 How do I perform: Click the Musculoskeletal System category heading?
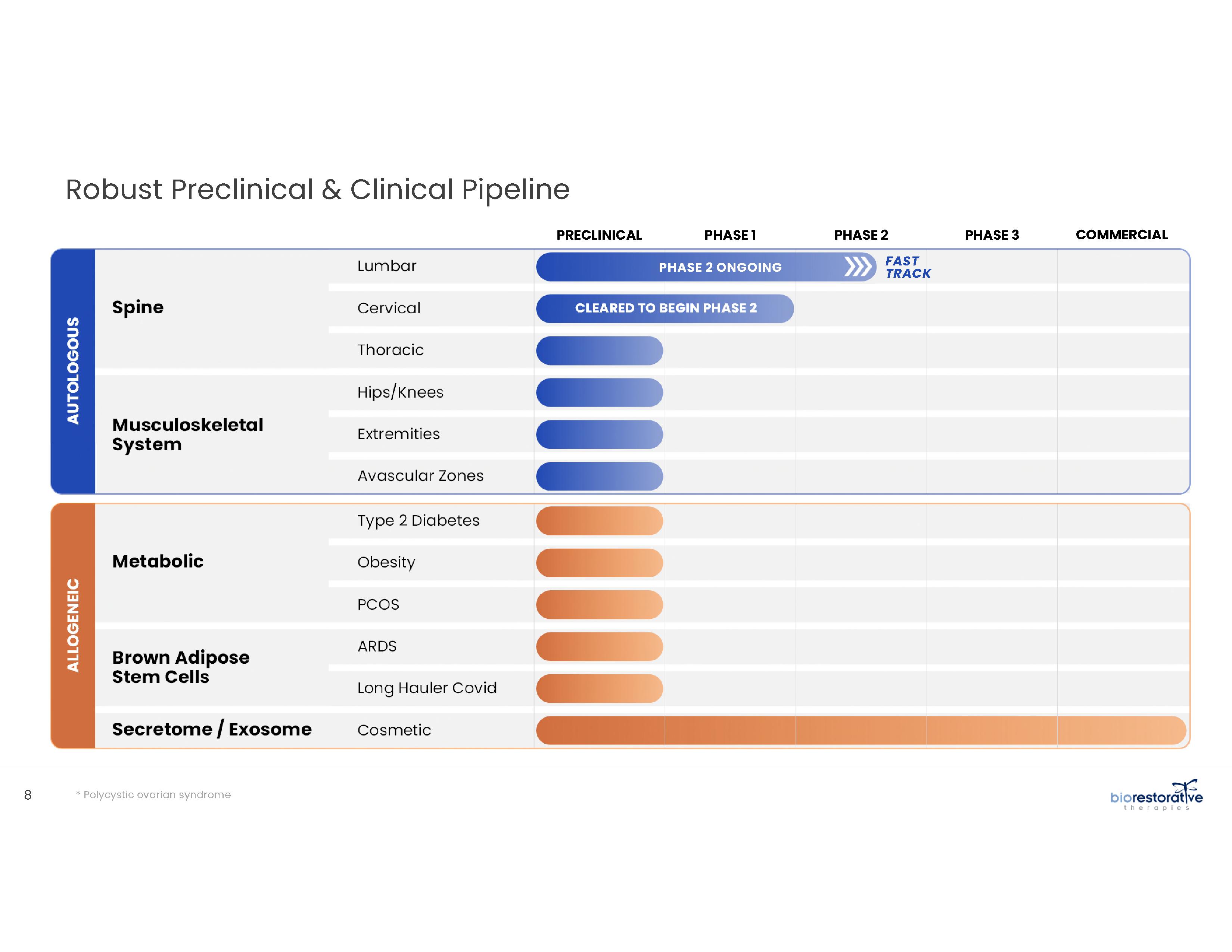click(x=187, y=434)
